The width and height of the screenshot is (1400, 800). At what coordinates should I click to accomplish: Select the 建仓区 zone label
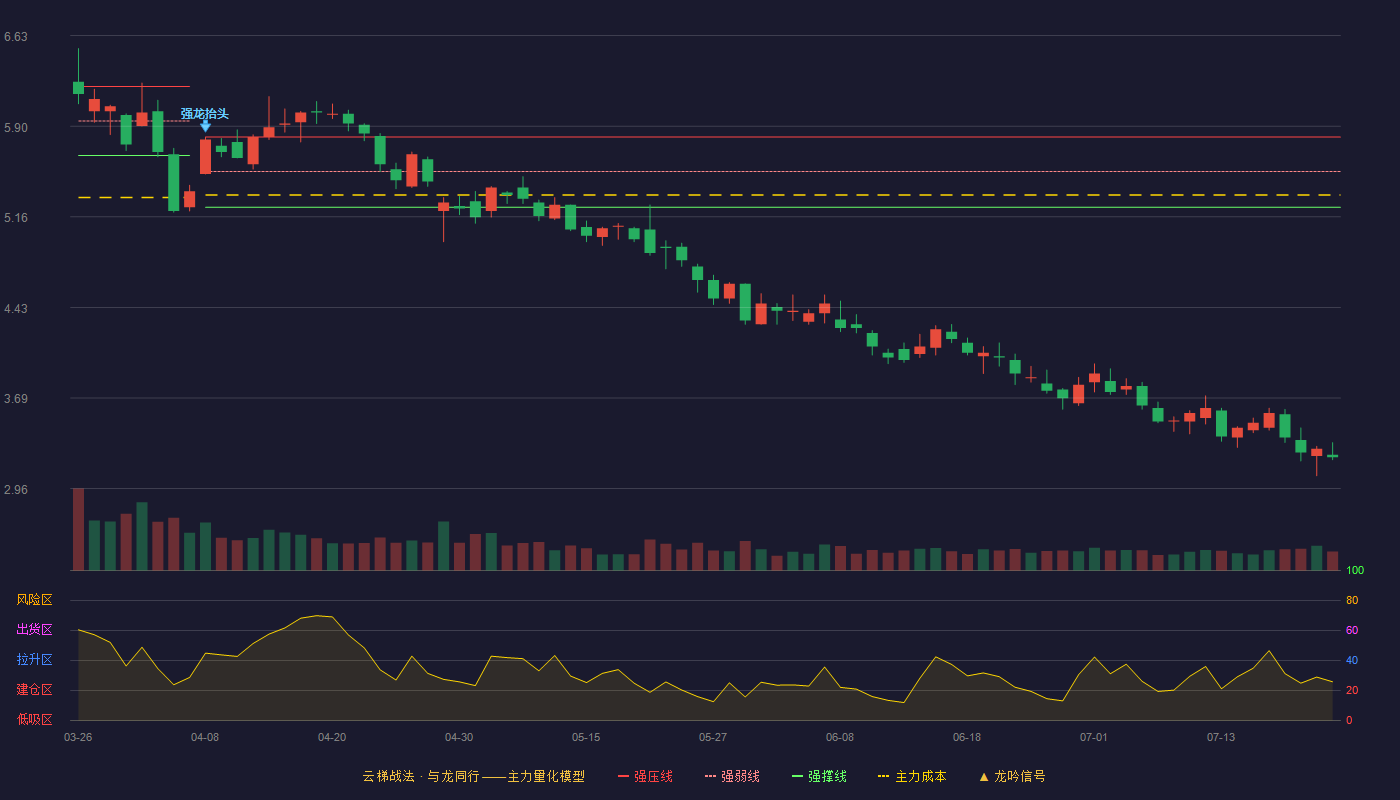[34, 690]
